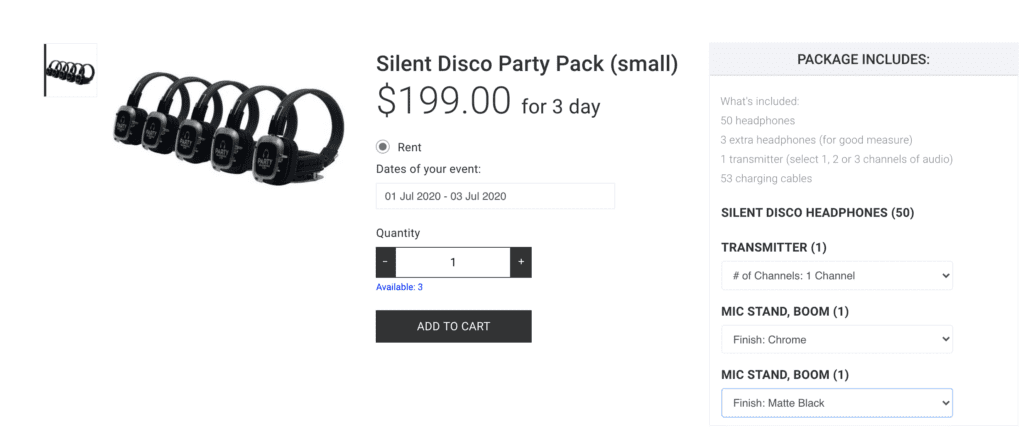Click the $199.00 price text
Viewport: 1024px width, 436px height.
(443, 101)
